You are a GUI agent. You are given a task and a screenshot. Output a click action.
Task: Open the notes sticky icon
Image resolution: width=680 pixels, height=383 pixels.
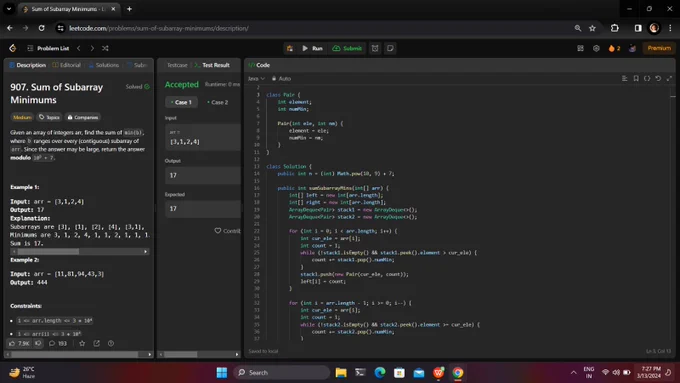pos(390,48)
